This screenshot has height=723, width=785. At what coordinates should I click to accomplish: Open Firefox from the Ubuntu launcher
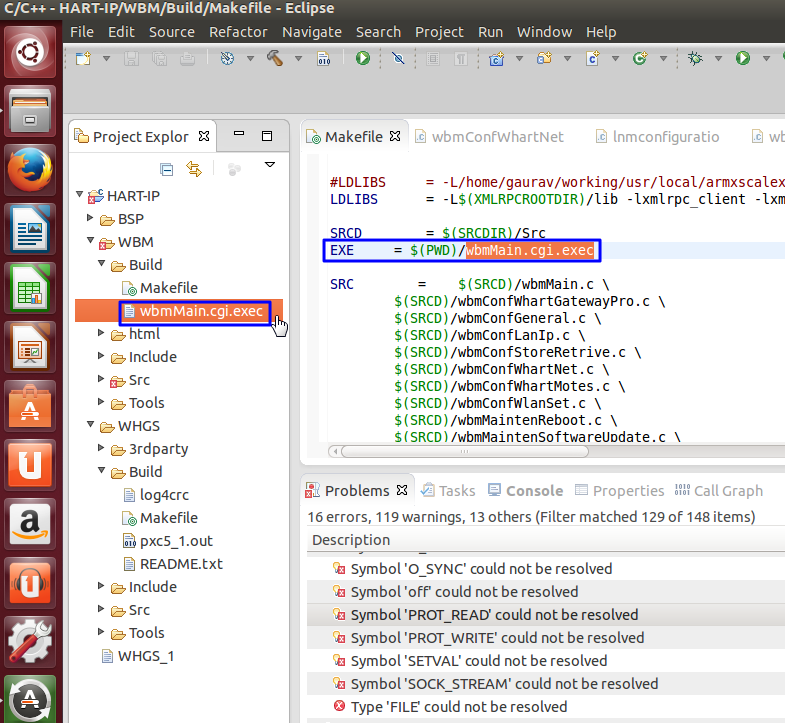tap(31, 172)
